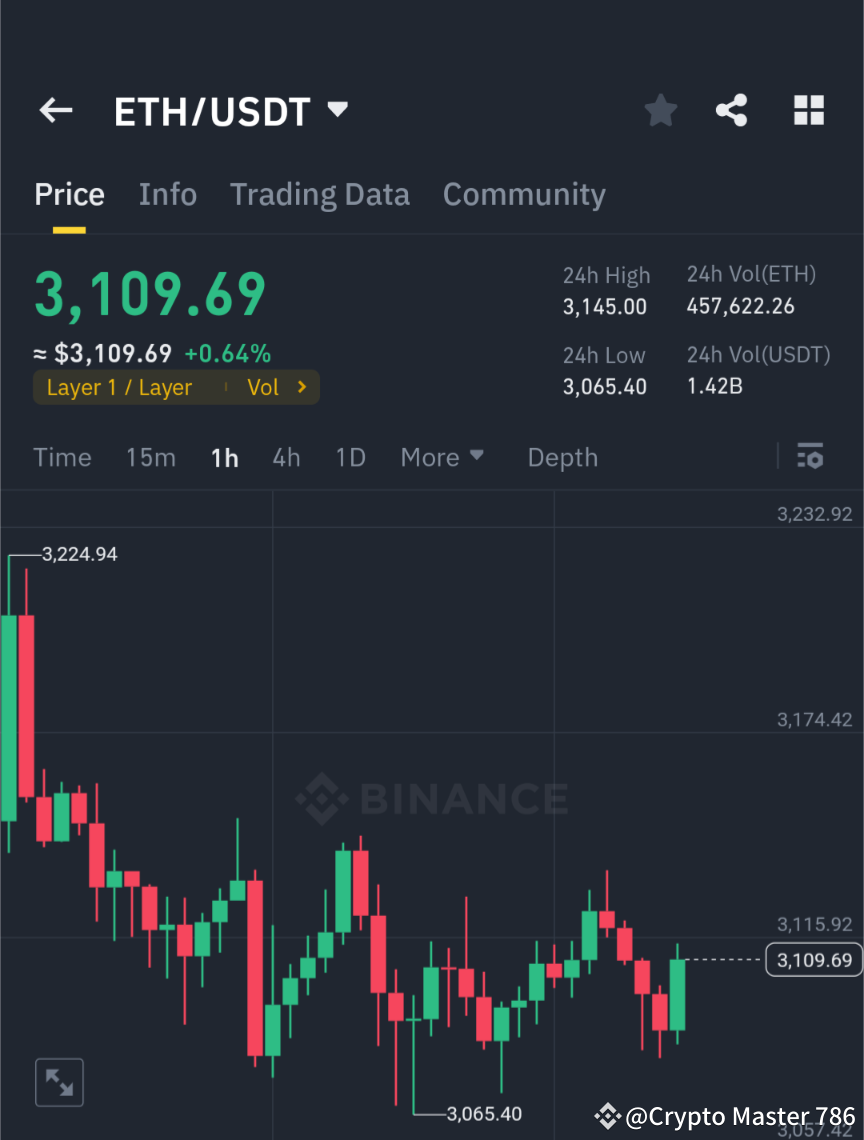Open the Community tab
The height and width of the screenshot is (1140, 864).
(524, 194)
